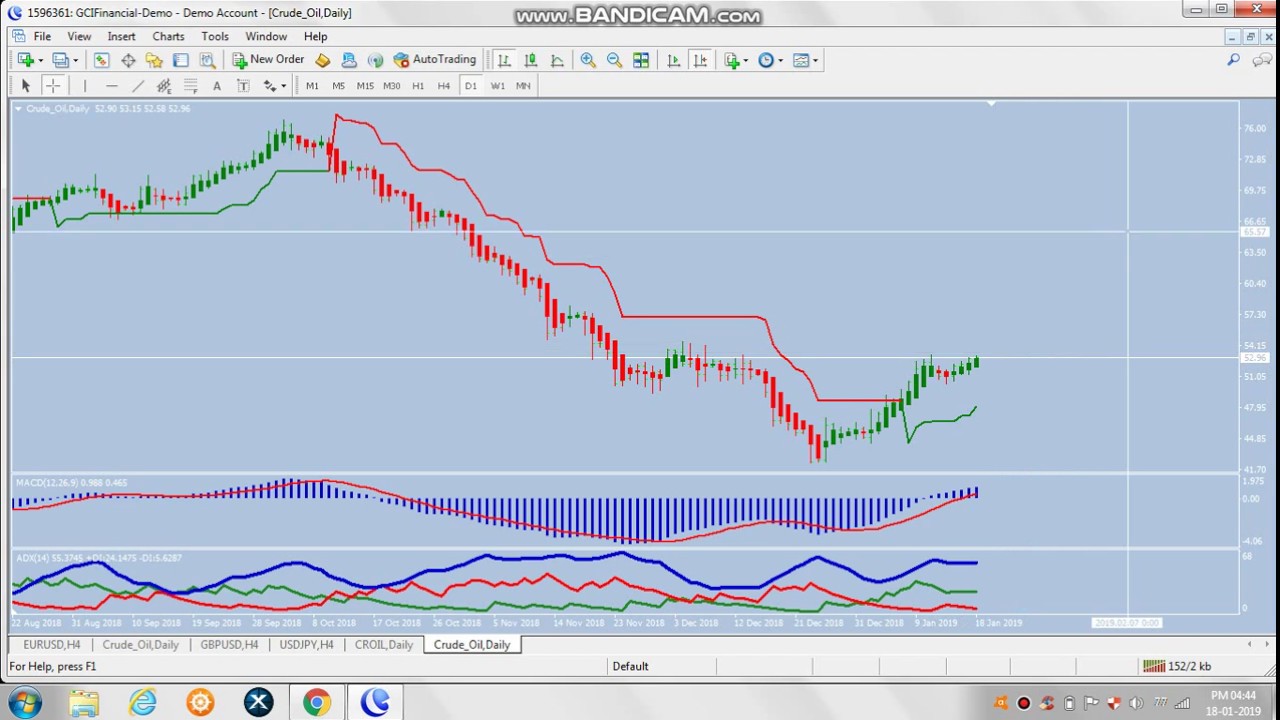Switch to the EURUSD,H4 chart tab
The image size is (1280, 720).
coord(52,645)
